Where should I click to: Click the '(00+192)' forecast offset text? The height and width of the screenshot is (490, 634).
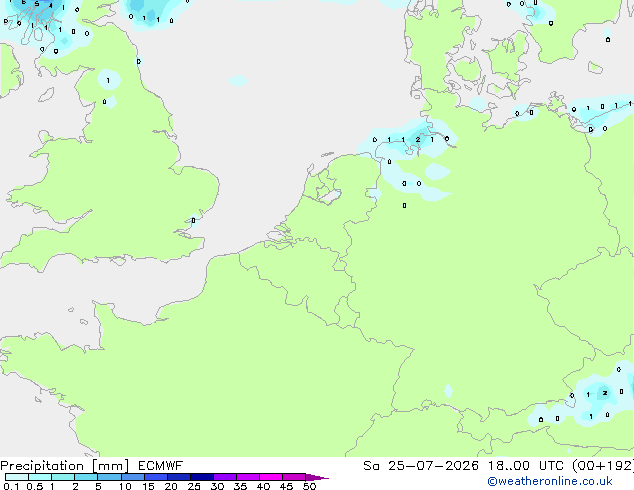(603, 466)
